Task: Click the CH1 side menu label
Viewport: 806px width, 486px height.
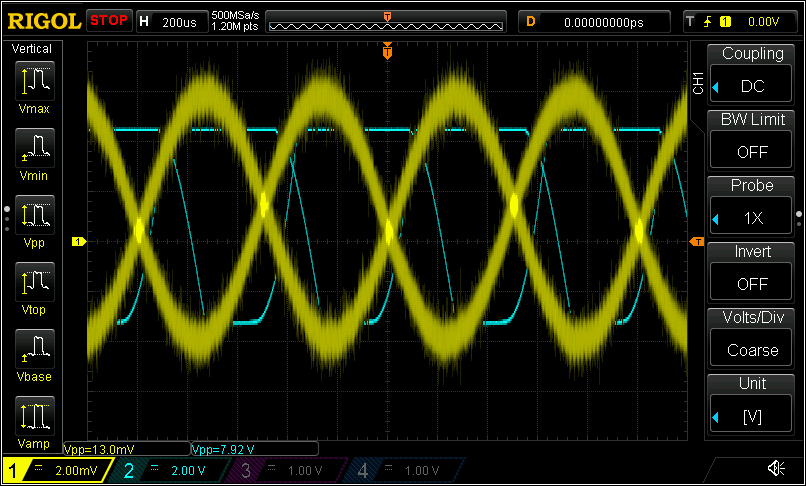Action: pyautogui.click(x=698, y=83)
